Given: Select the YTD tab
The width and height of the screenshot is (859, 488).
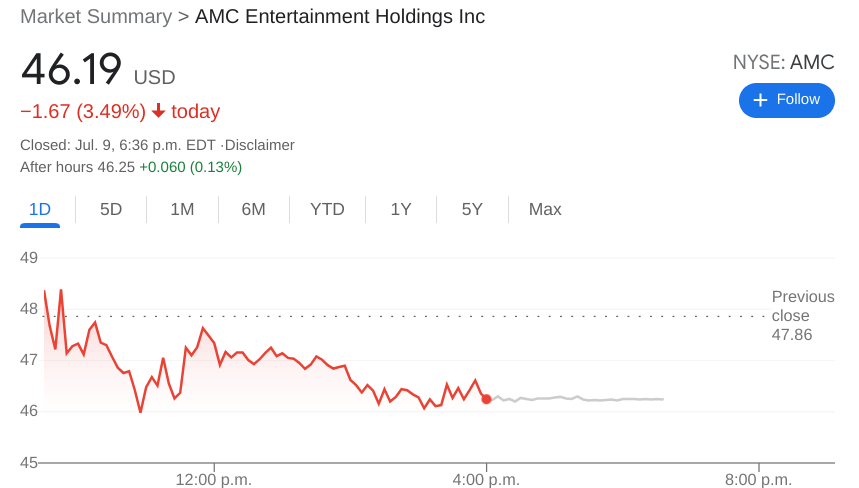Looking at the screenshot, I should (327, 210).
